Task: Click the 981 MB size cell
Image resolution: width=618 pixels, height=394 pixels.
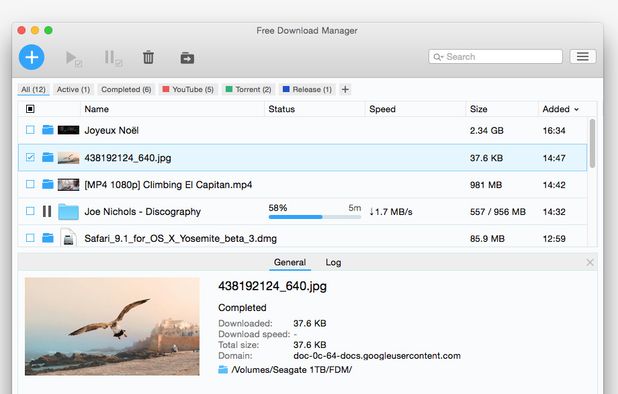Action: pos(486,185)
